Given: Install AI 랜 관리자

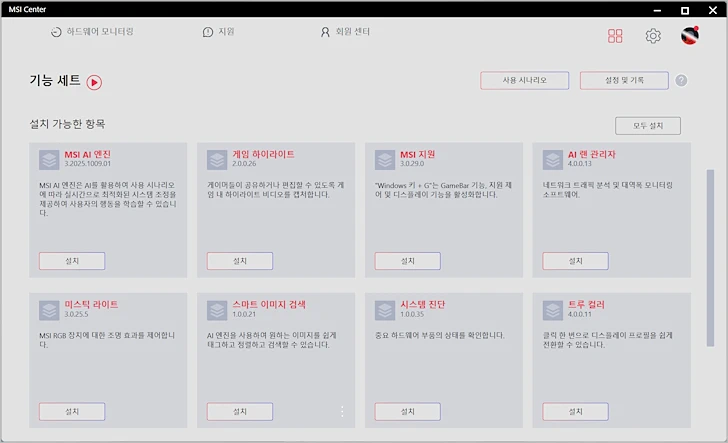Looking at the screenshot, I should [575, 261].
